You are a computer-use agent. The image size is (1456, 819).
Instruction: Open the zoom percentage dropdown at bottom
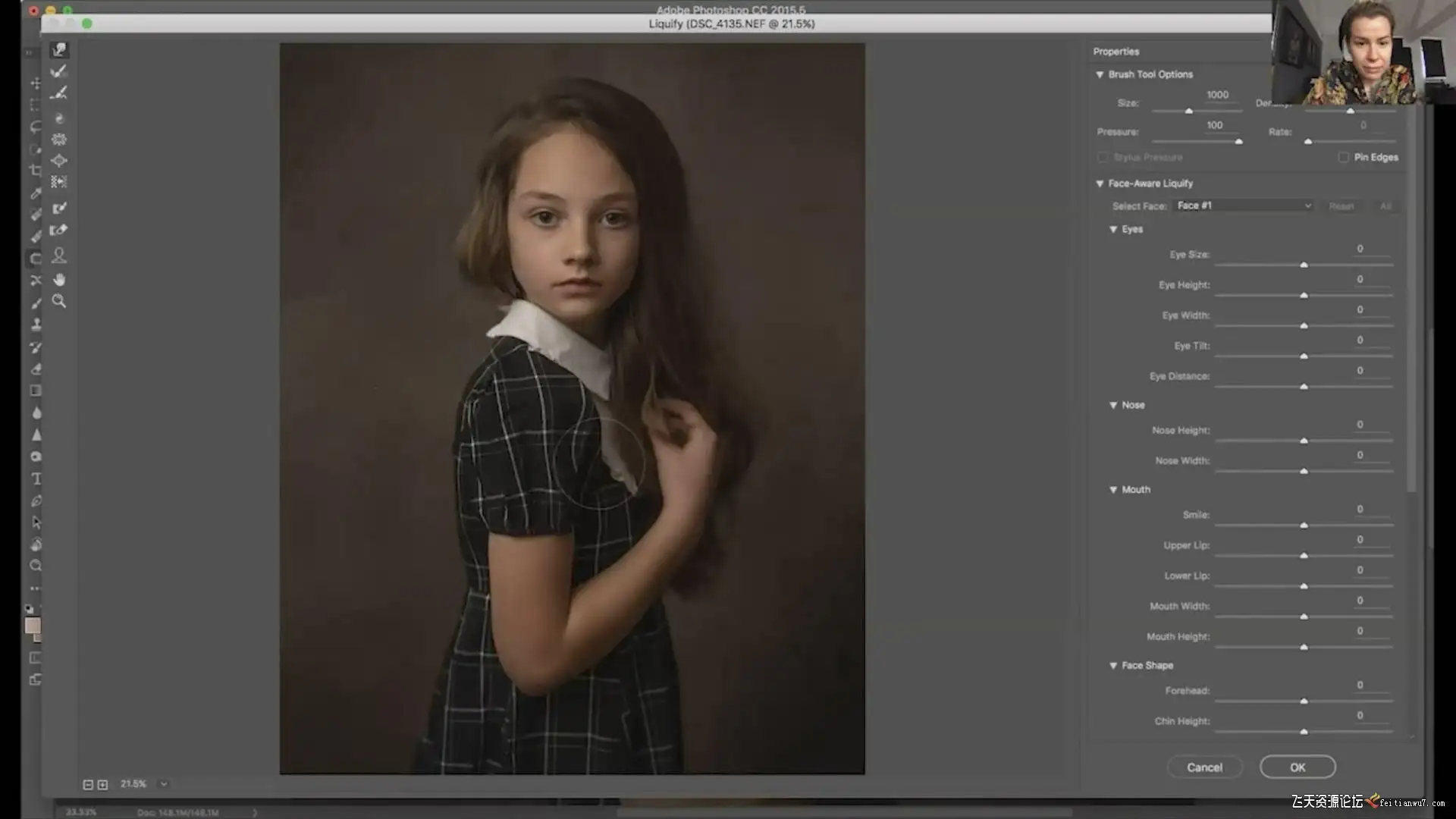163,784
